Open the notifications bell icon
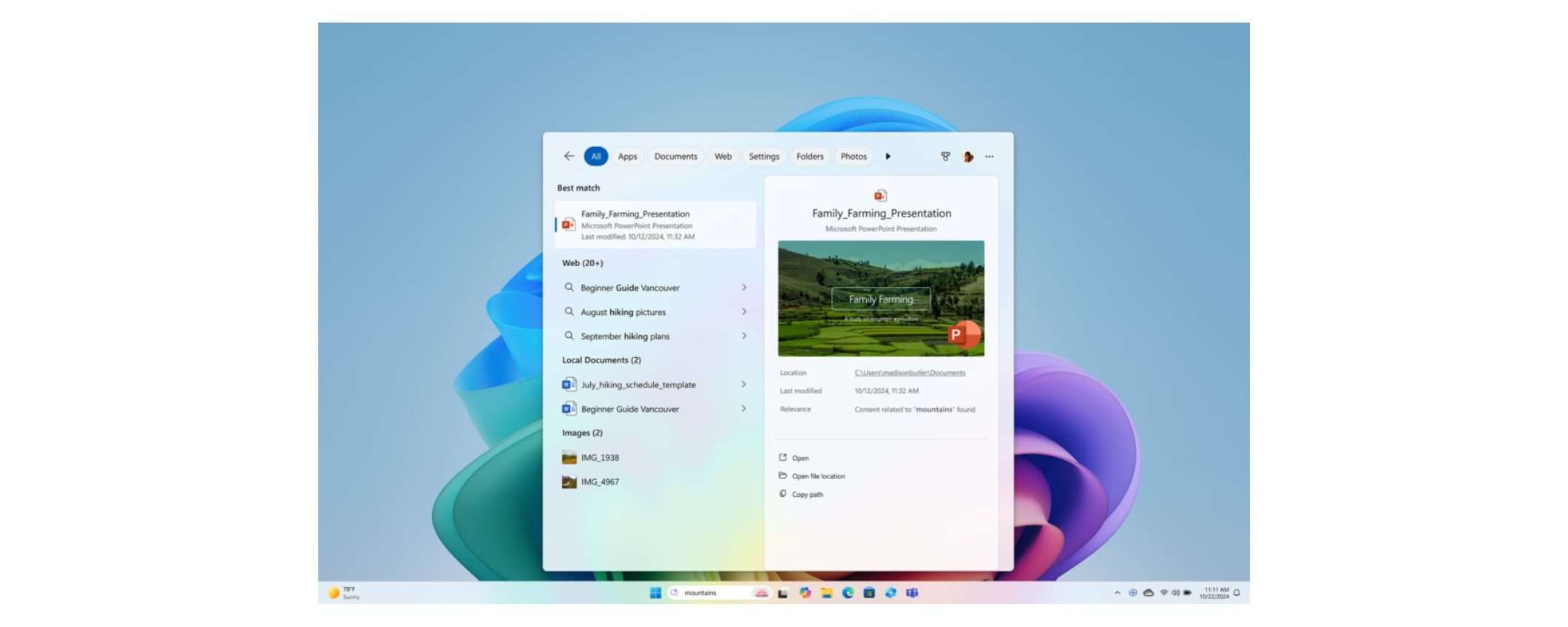The image size is (1568, 627). coord(1237,592)
